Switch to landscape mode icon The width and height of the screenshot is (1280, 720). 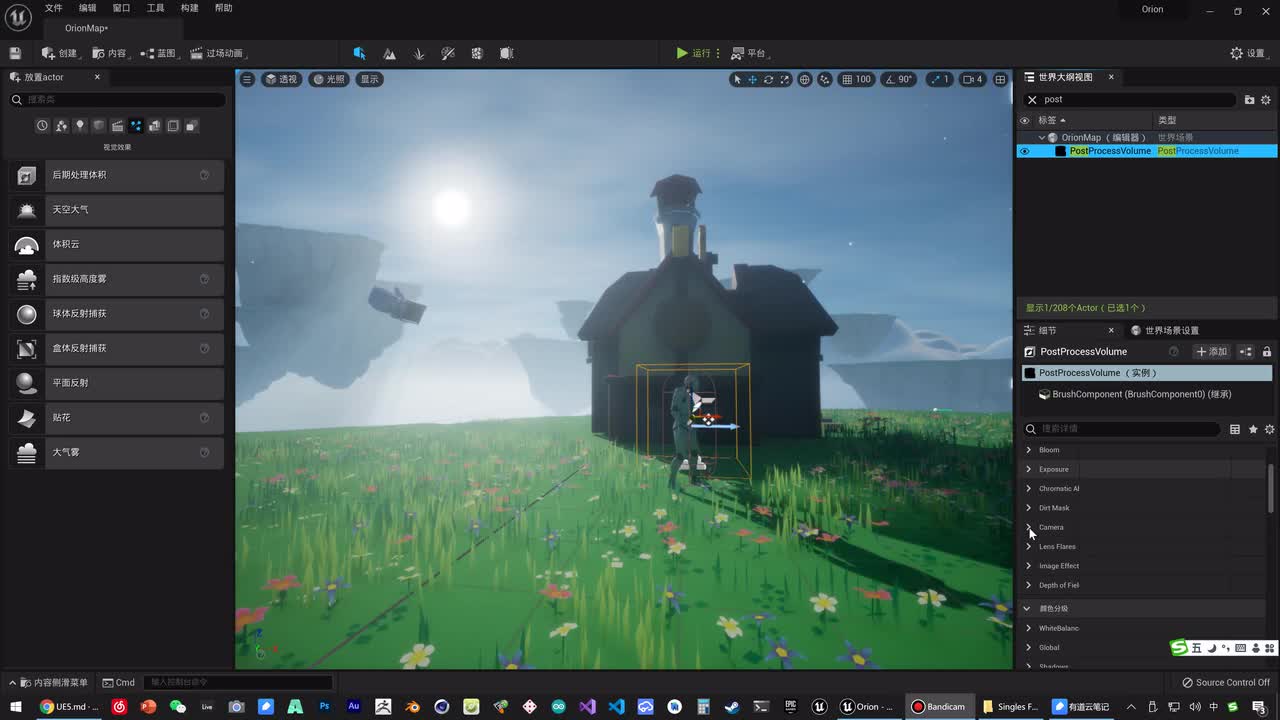pos(389,53)
